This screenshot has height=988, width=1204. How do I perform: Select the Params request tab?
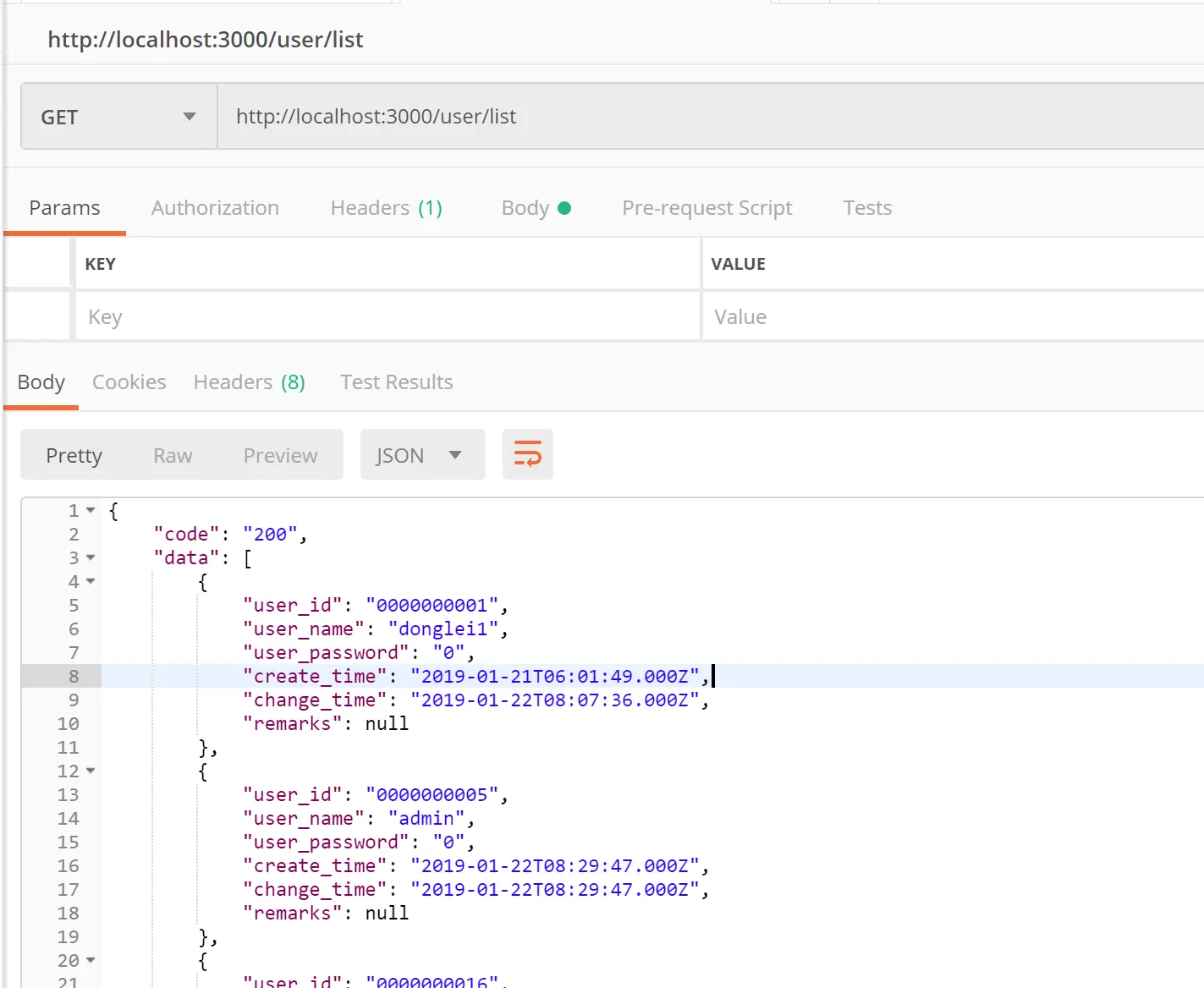64,208
